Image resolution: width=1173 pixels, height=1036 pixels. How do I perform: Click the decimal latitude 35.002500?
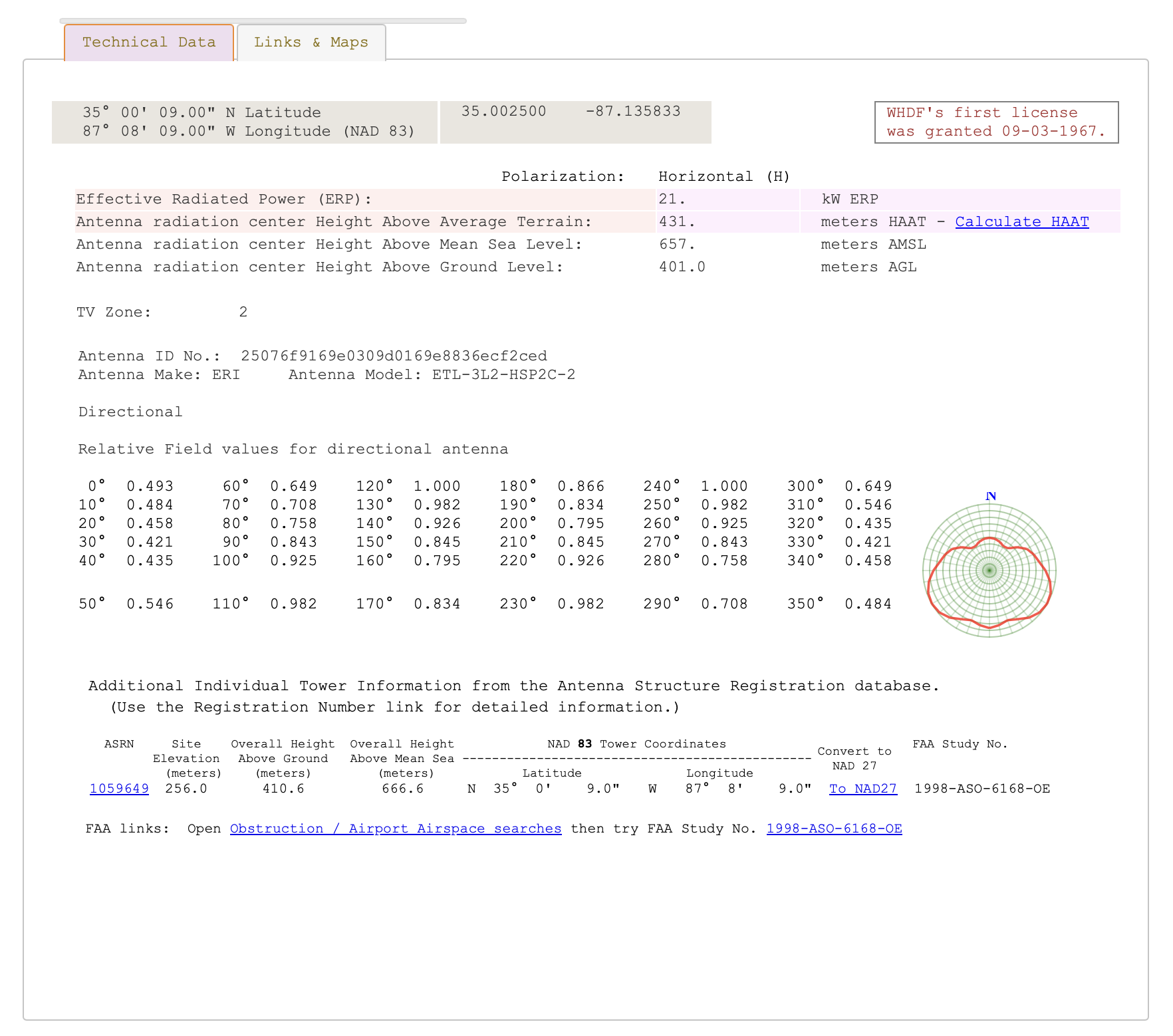pyautogui.click(x=504, y=112)
